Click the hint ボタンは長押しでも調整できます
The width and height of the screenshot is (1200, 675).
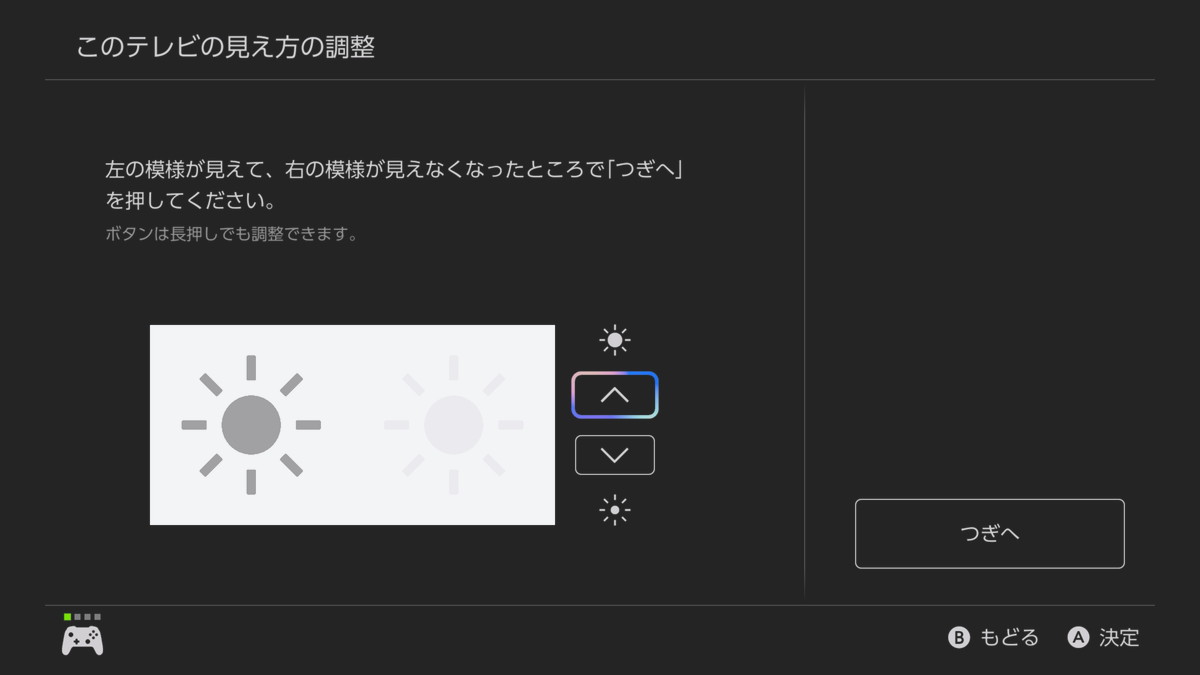[x=231, y=236]
